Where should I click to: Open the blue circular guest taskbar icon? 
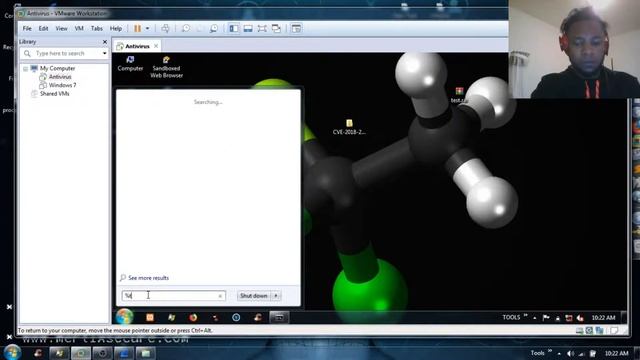click(x=236, y=317)
